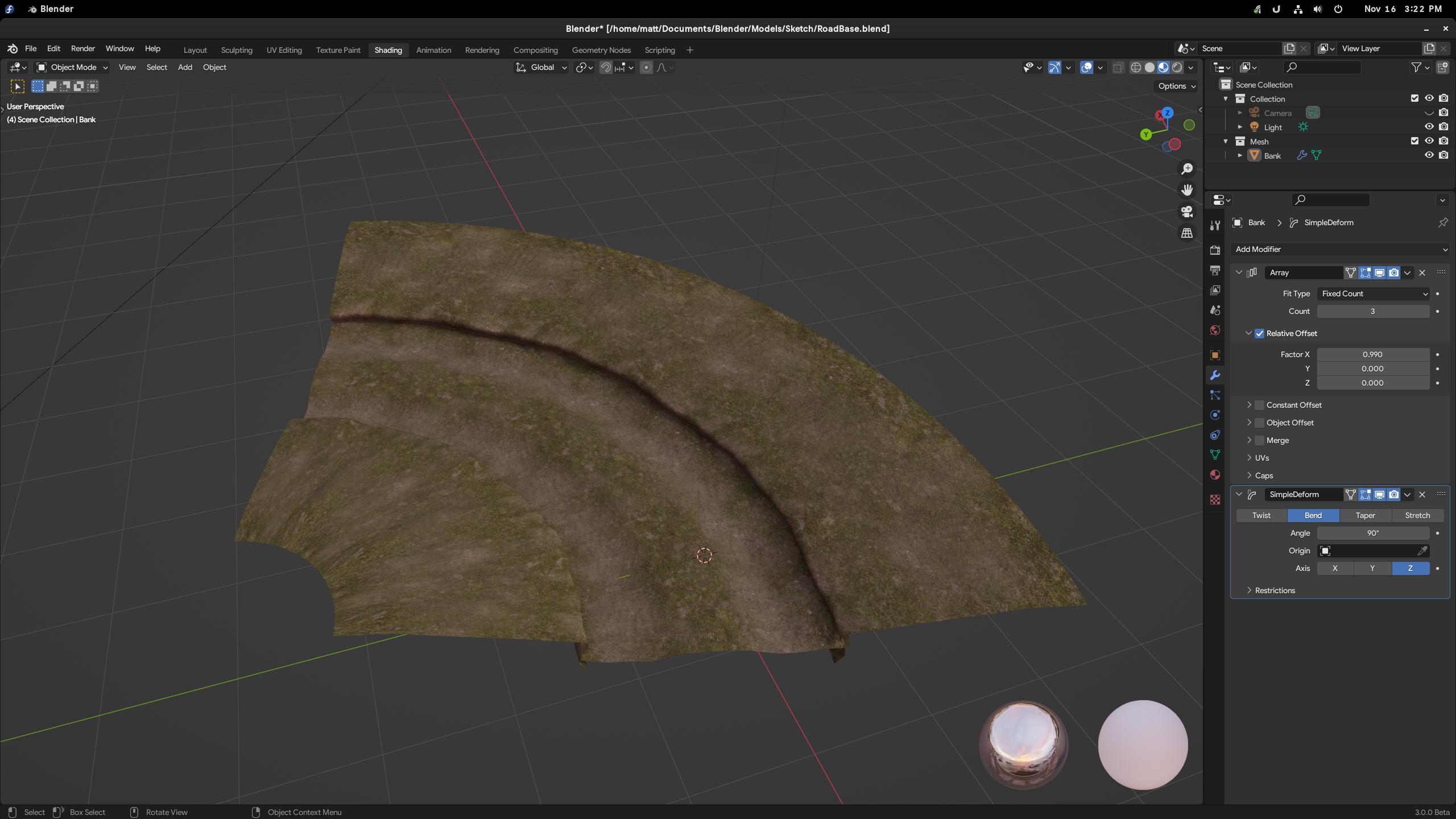Switch orthographic/perspective with grid gizmo
Image resolution: width=1456 pixels, height=819 pixels.
click(1187, 233)
